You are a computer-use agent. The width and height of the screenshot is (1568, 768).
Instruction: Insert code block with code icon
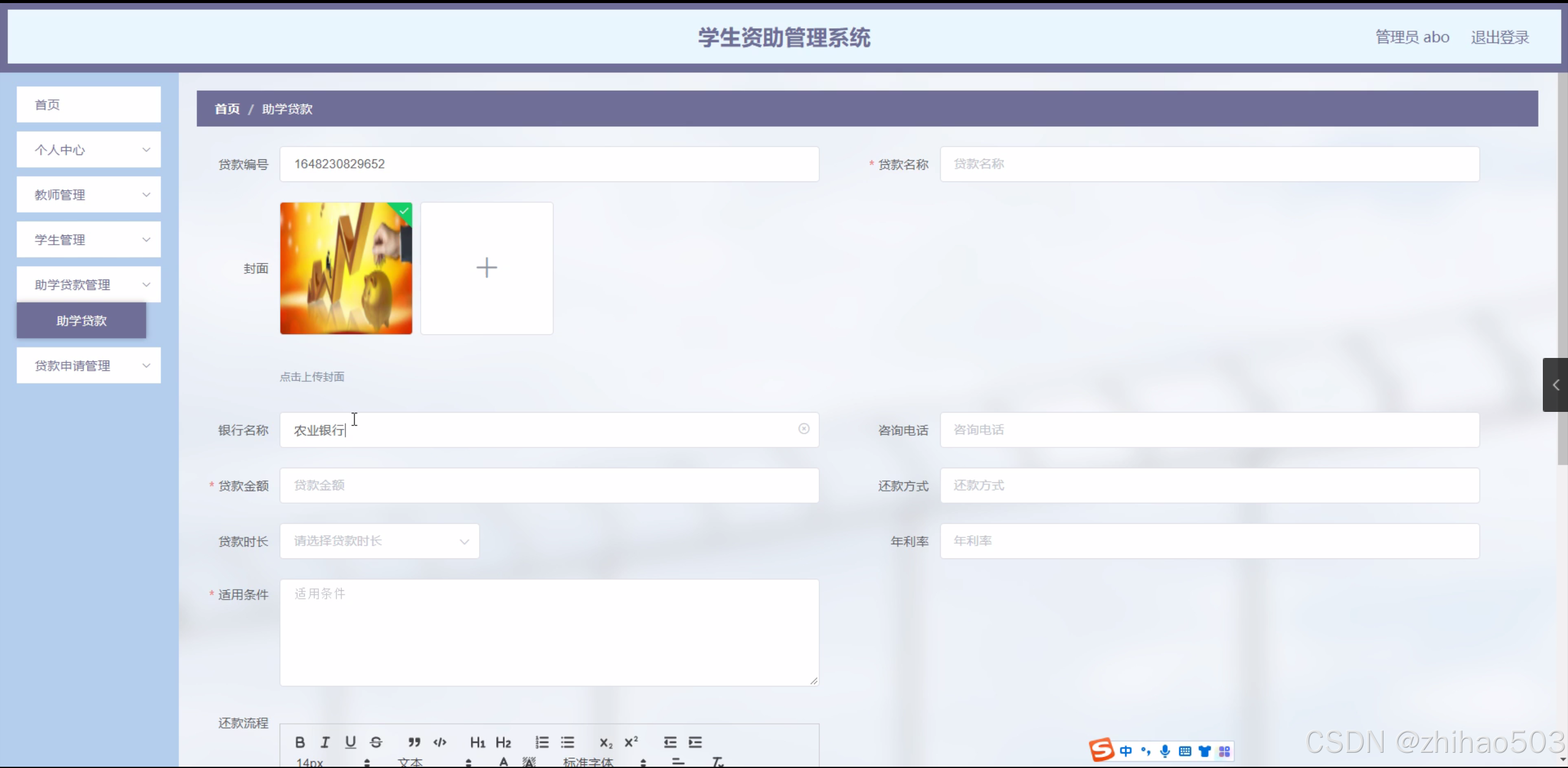pyautogui.click(x=440, y=742)
